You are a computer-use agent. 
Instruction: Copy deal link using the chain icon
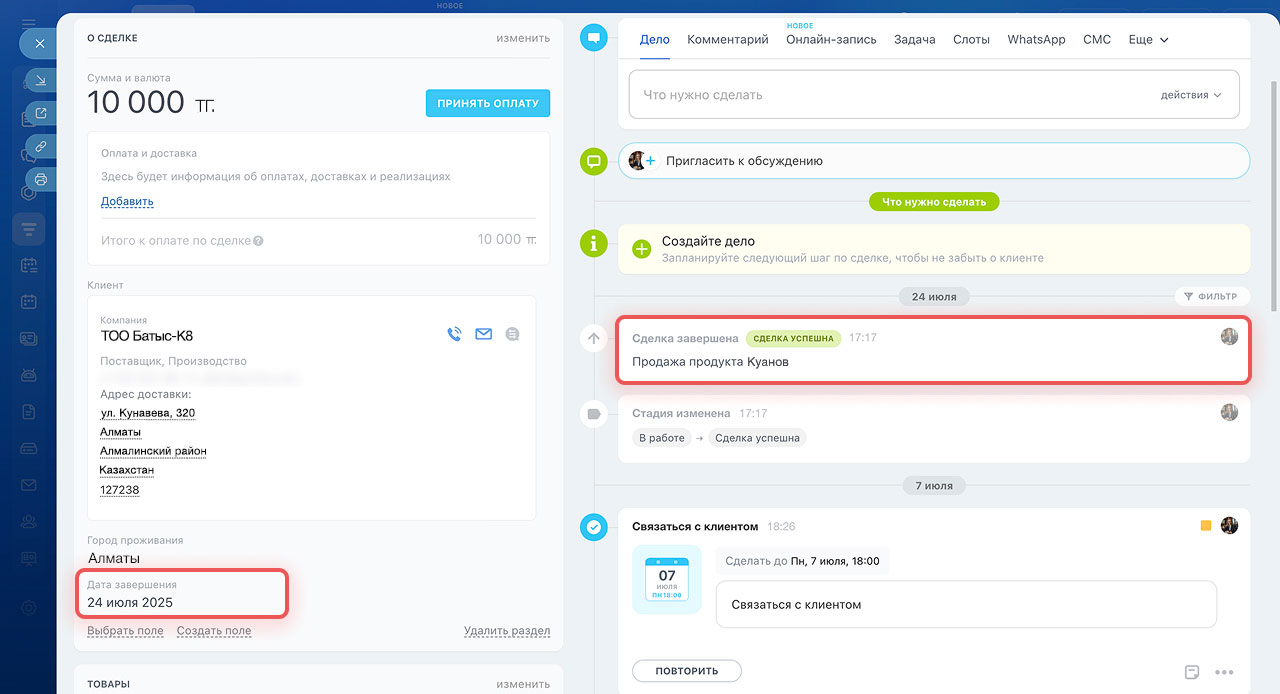[x=41, y=146]
